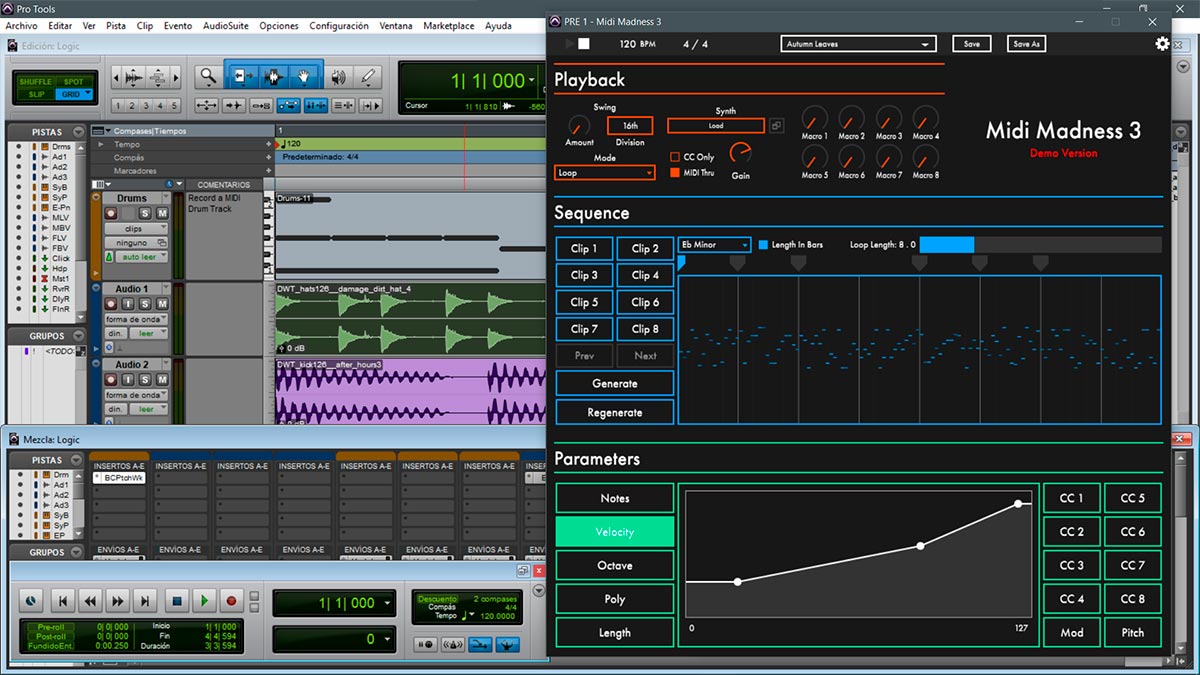
Task: Select the Selector waveform tool
Action: click(273, 76)
